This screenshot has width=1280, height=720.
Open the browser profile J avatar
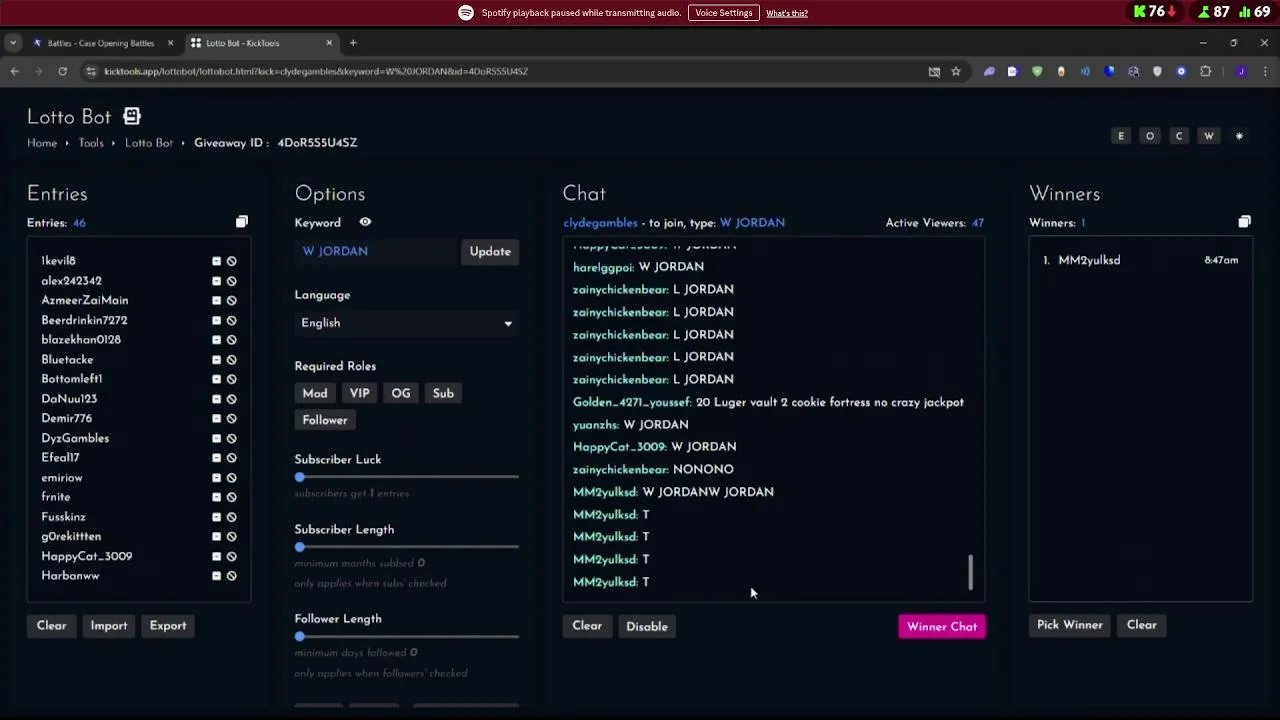click(x=1241, y=71)
